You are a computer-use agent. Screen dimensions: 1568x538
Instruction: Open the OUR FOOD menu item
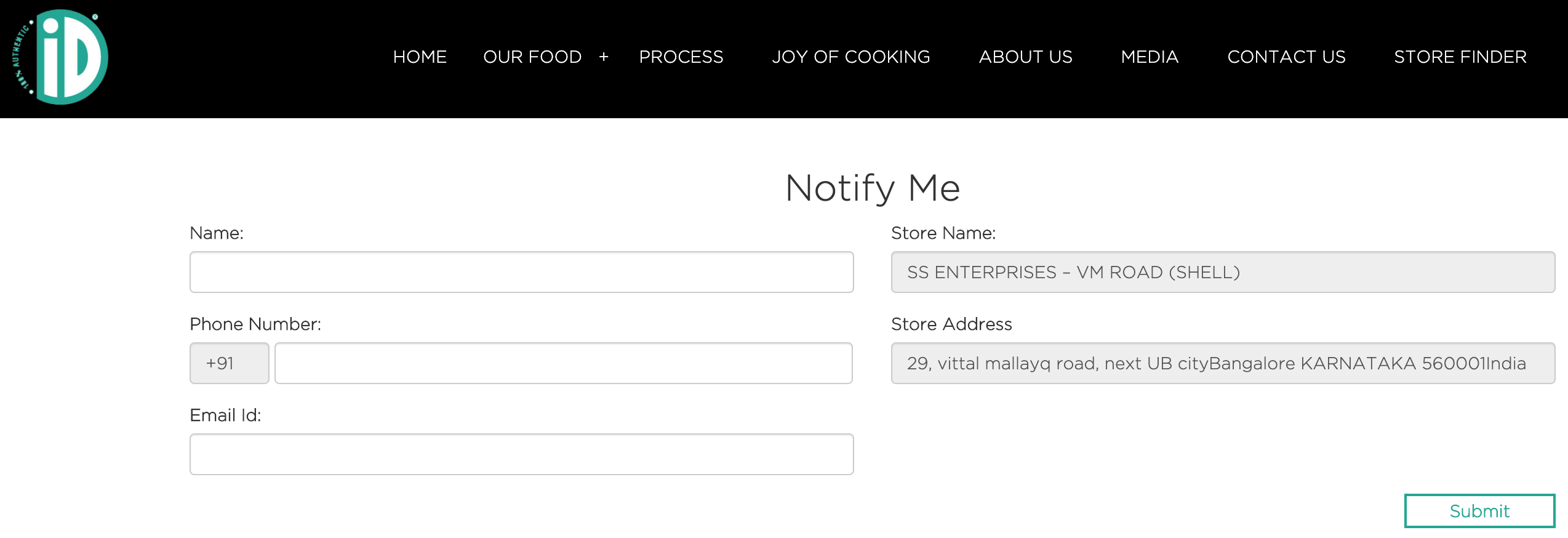[x=532, y=57]
